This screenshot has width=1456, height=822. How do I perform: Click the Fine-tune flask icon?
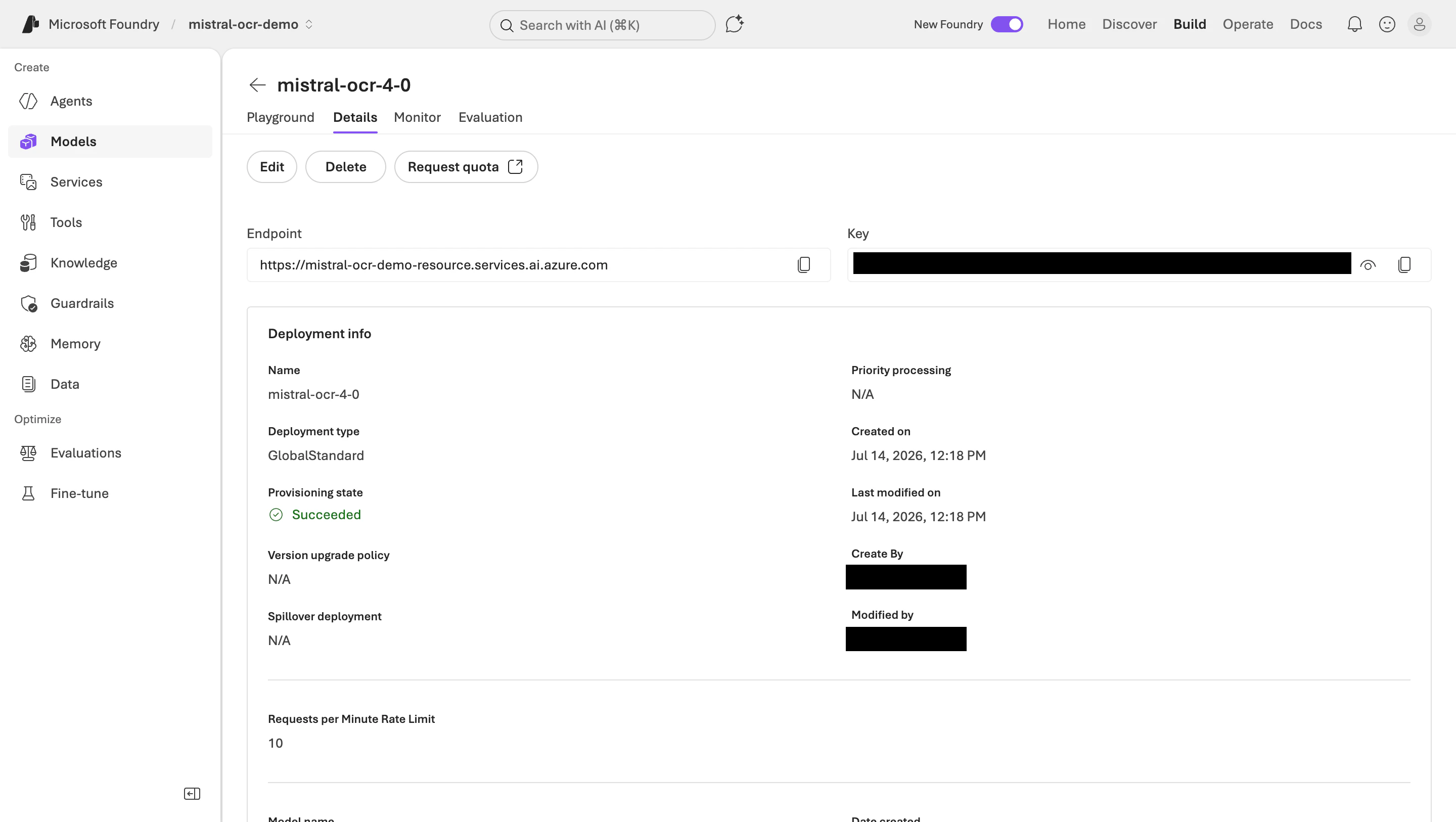pos(28,493)
